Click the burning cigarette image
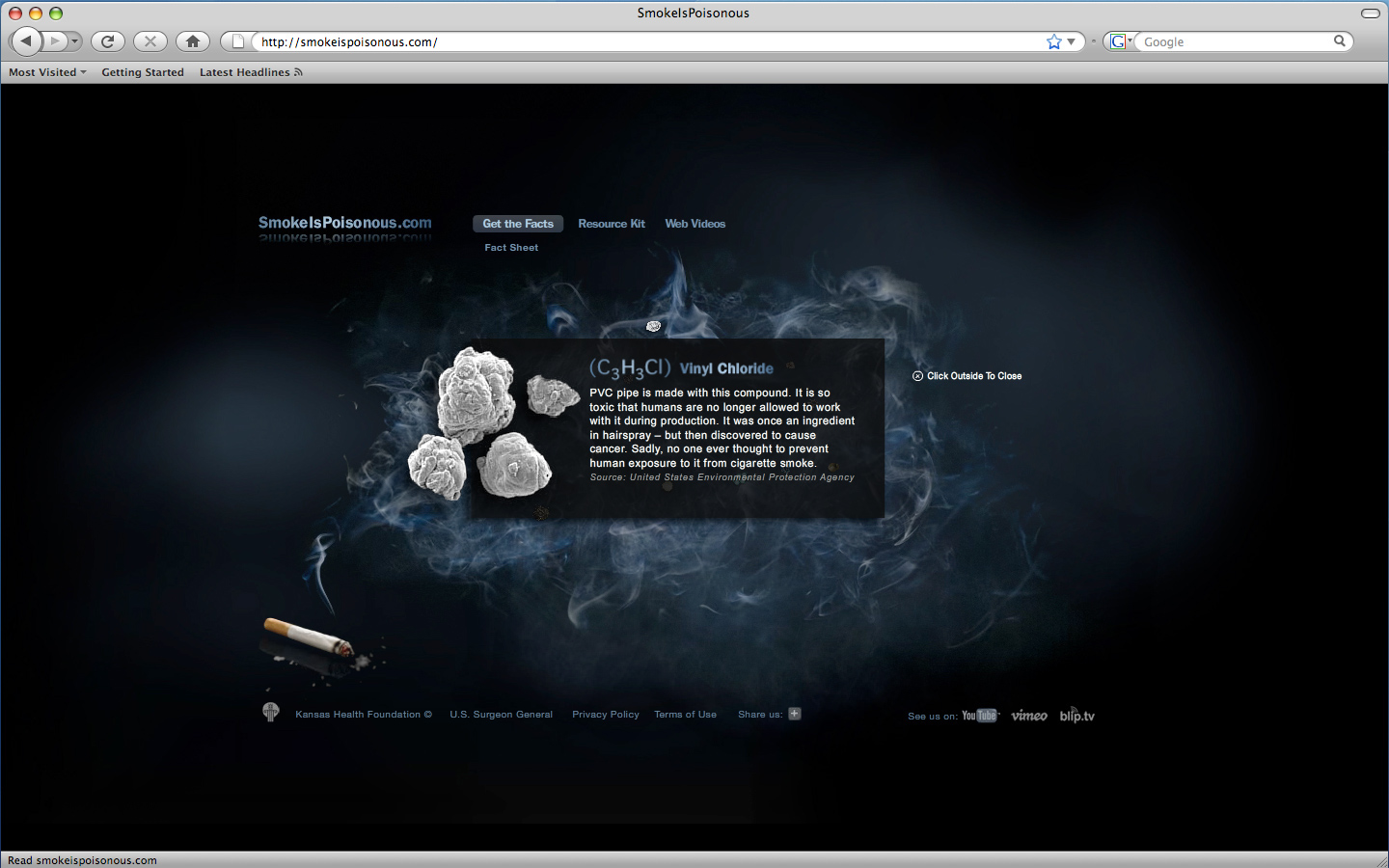 click(309, 637)
